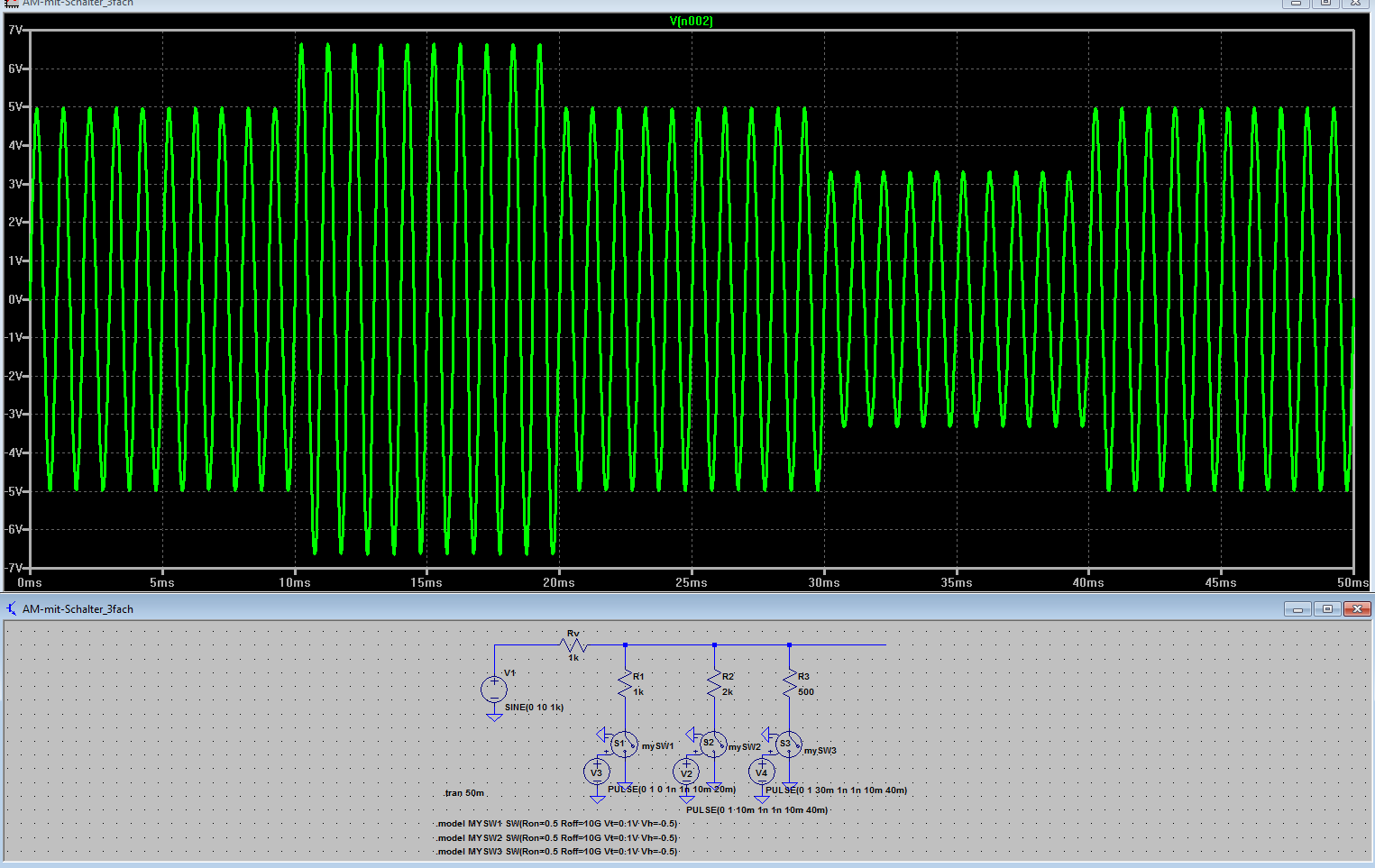Restore the schematic window using middle title button
The image size is (1375, 868).
click(1327, 609)
